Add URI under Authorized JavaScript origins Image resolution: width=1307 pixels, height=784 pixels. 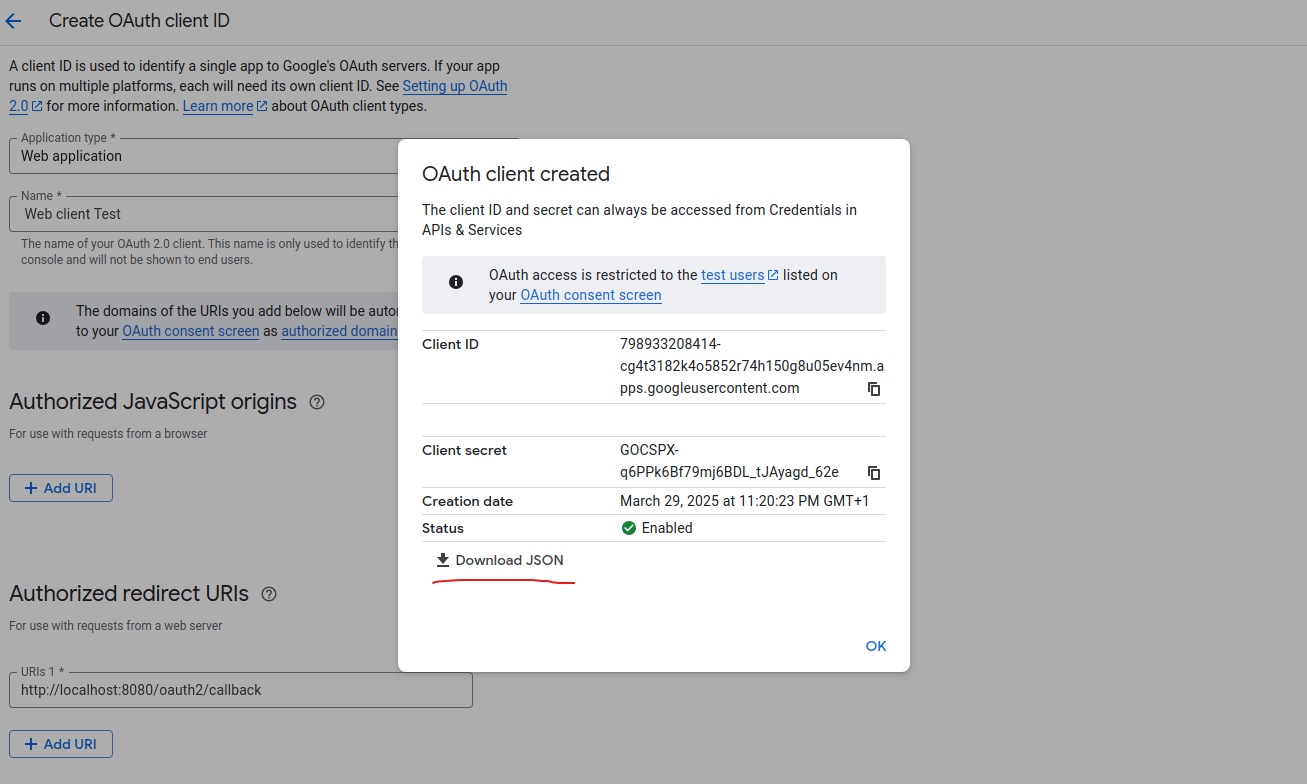click(61, 488)
